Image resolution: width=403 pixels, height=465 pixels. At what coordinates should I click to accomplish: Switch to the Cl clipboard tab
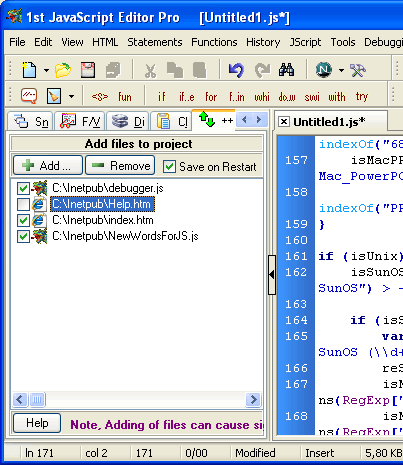171,121
